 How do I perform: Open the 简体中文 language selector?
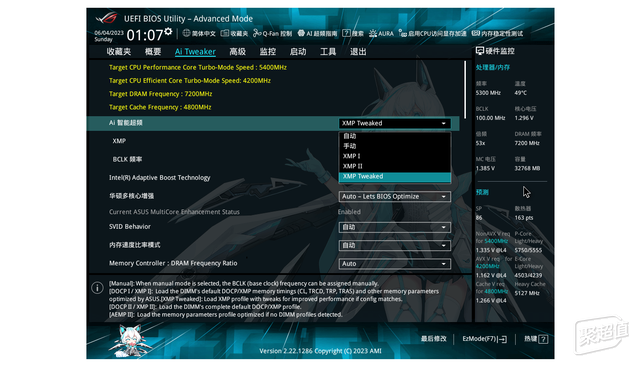(x=199, y=33)
